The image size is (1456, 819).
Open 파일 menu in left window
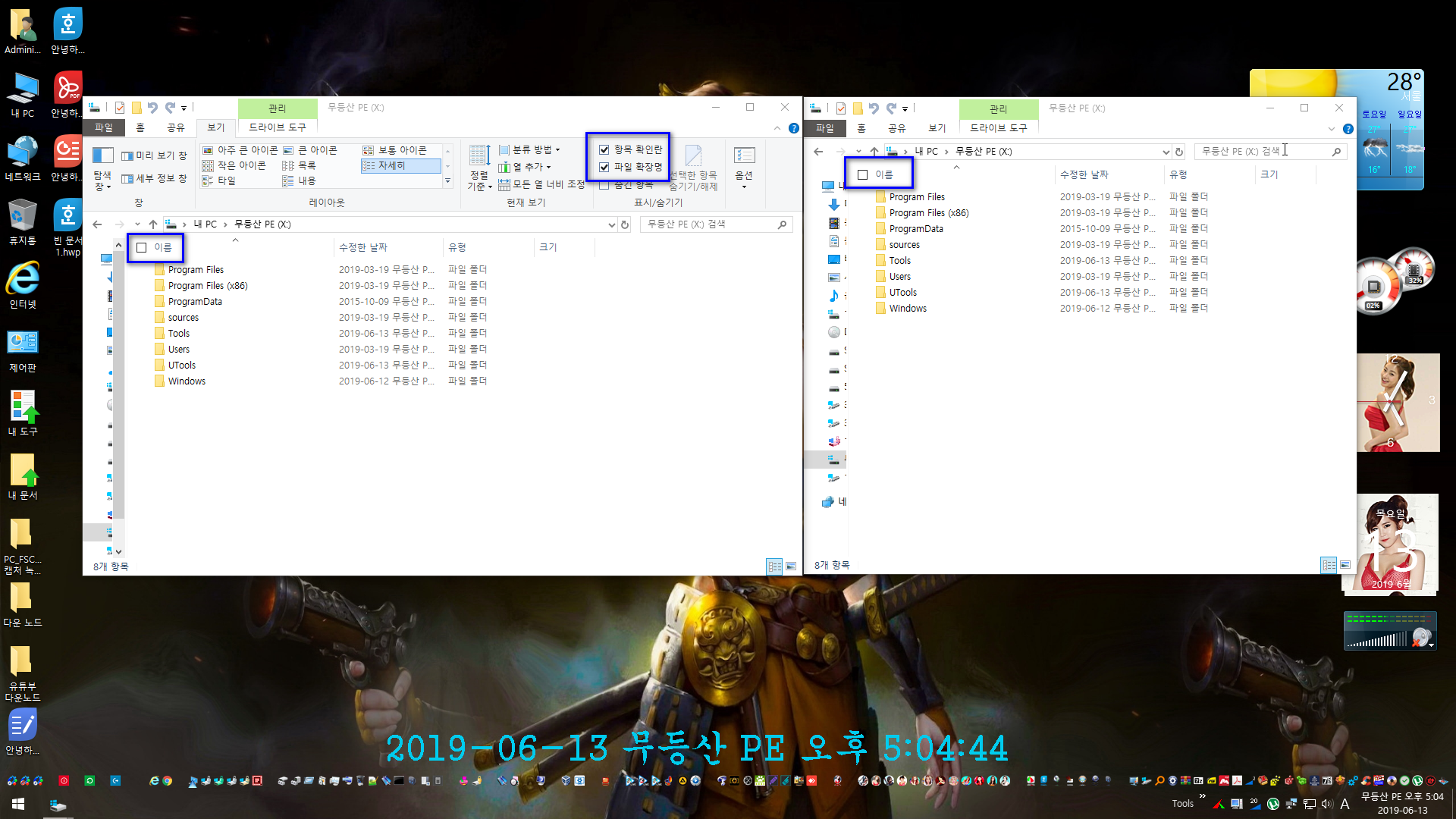pyautogui.click(x=104, y=127)
